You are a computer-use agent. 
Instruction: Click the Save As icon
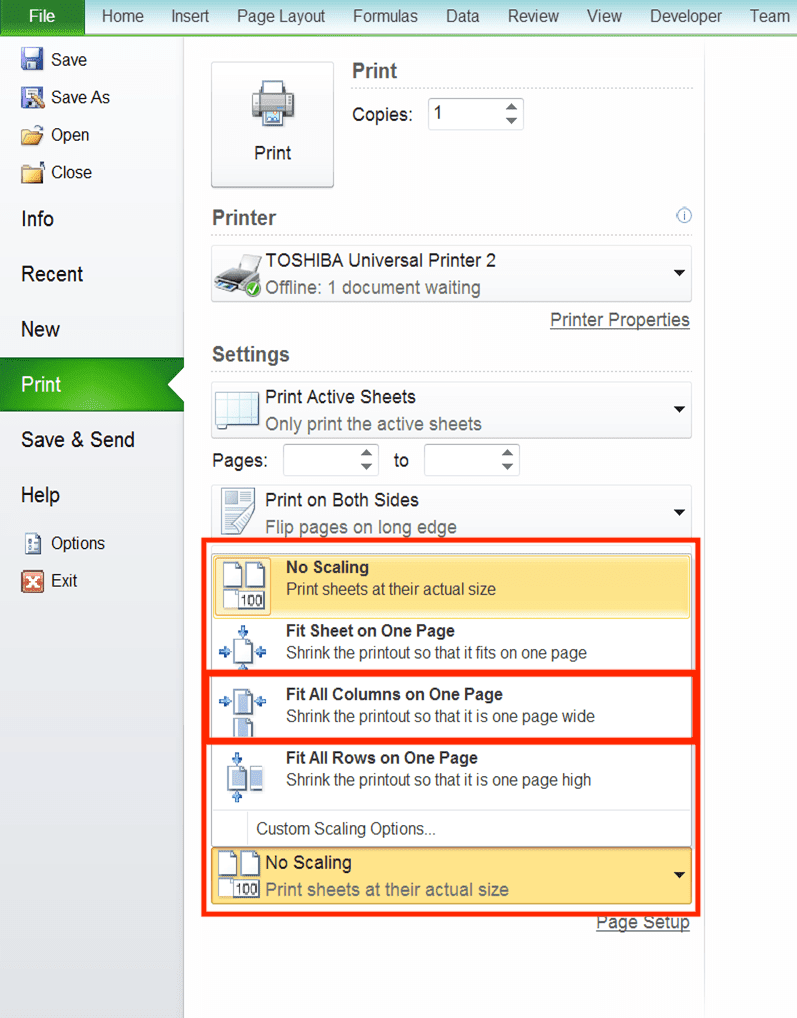32,97
